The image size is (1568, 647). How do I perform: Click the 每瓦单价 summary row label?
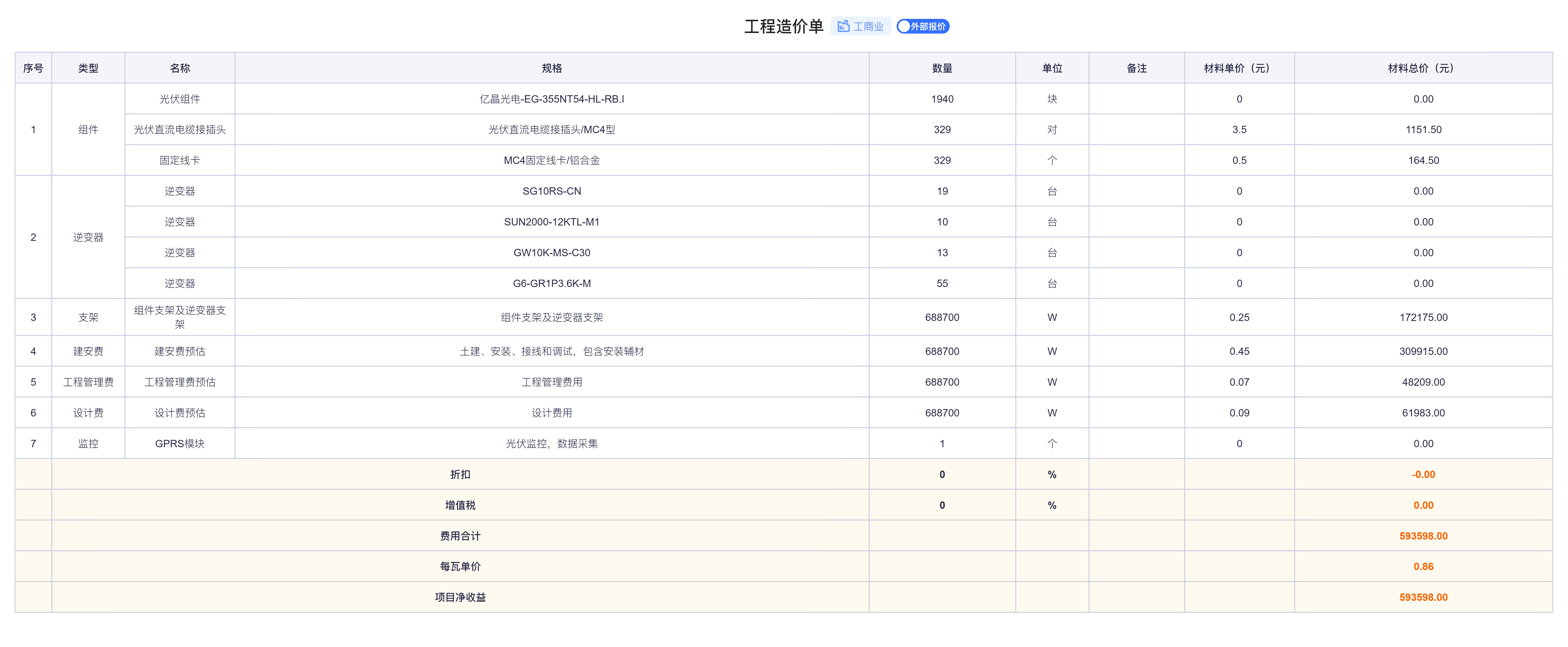tap(460, 567)
